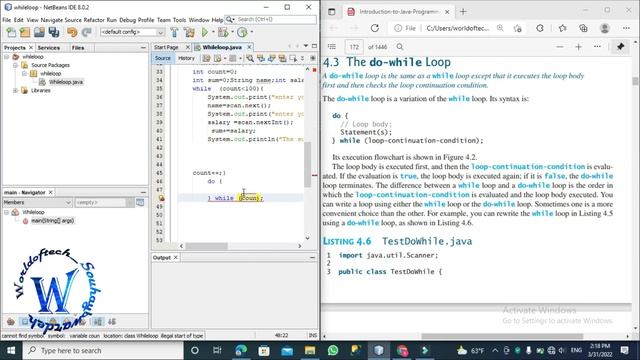Click the editor vertical scrollbar thumb
Screen dimensions: 640x360
(x=307, y=164)
